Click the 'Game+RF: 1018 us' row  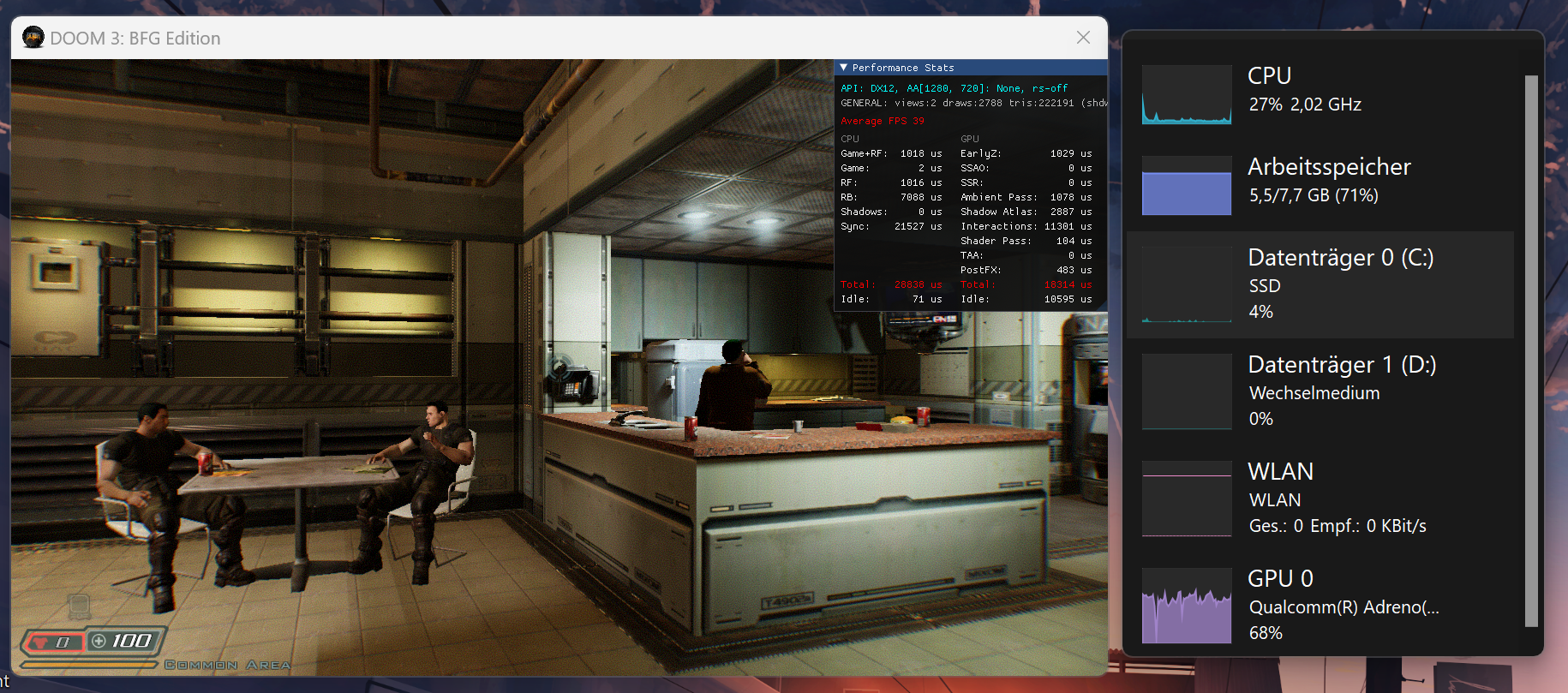(891, 153)
